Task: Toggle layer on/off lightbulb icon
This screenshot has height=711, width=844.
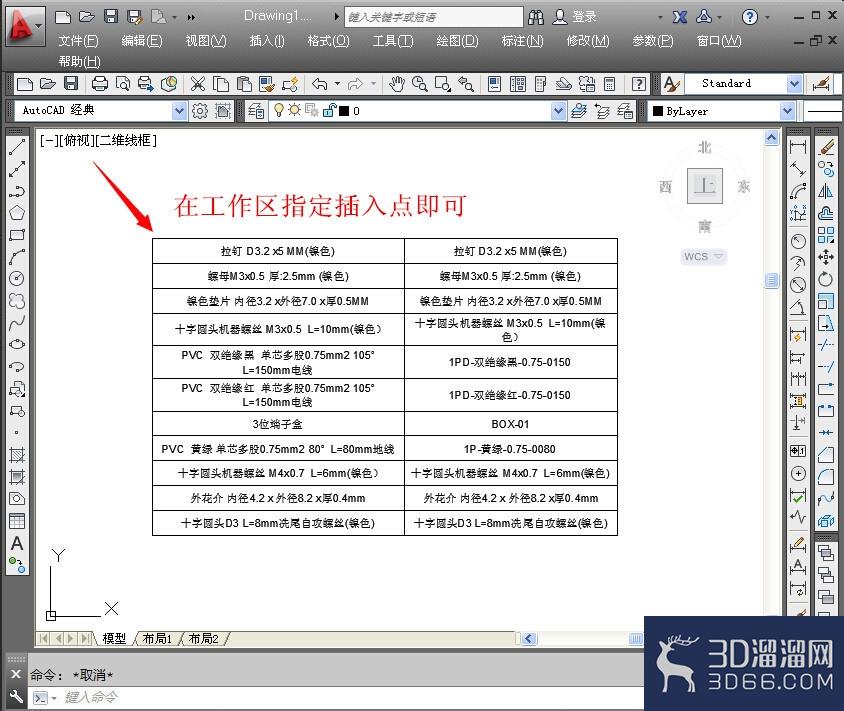Action: click(278, 110)
